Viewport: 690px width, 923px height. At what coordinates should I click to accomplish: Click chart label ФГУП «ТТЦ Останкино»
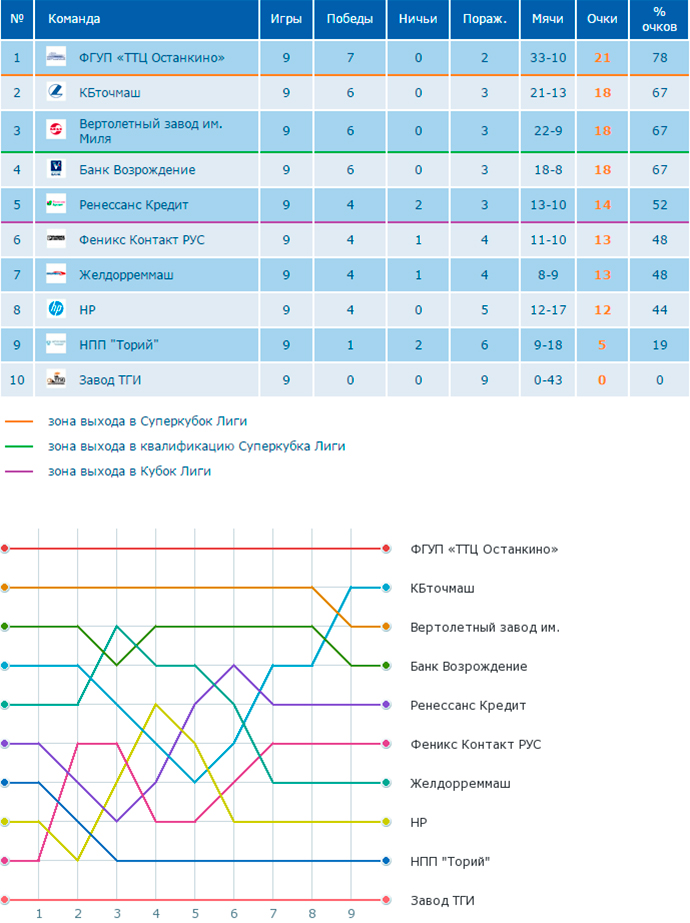tap(484, 549)
